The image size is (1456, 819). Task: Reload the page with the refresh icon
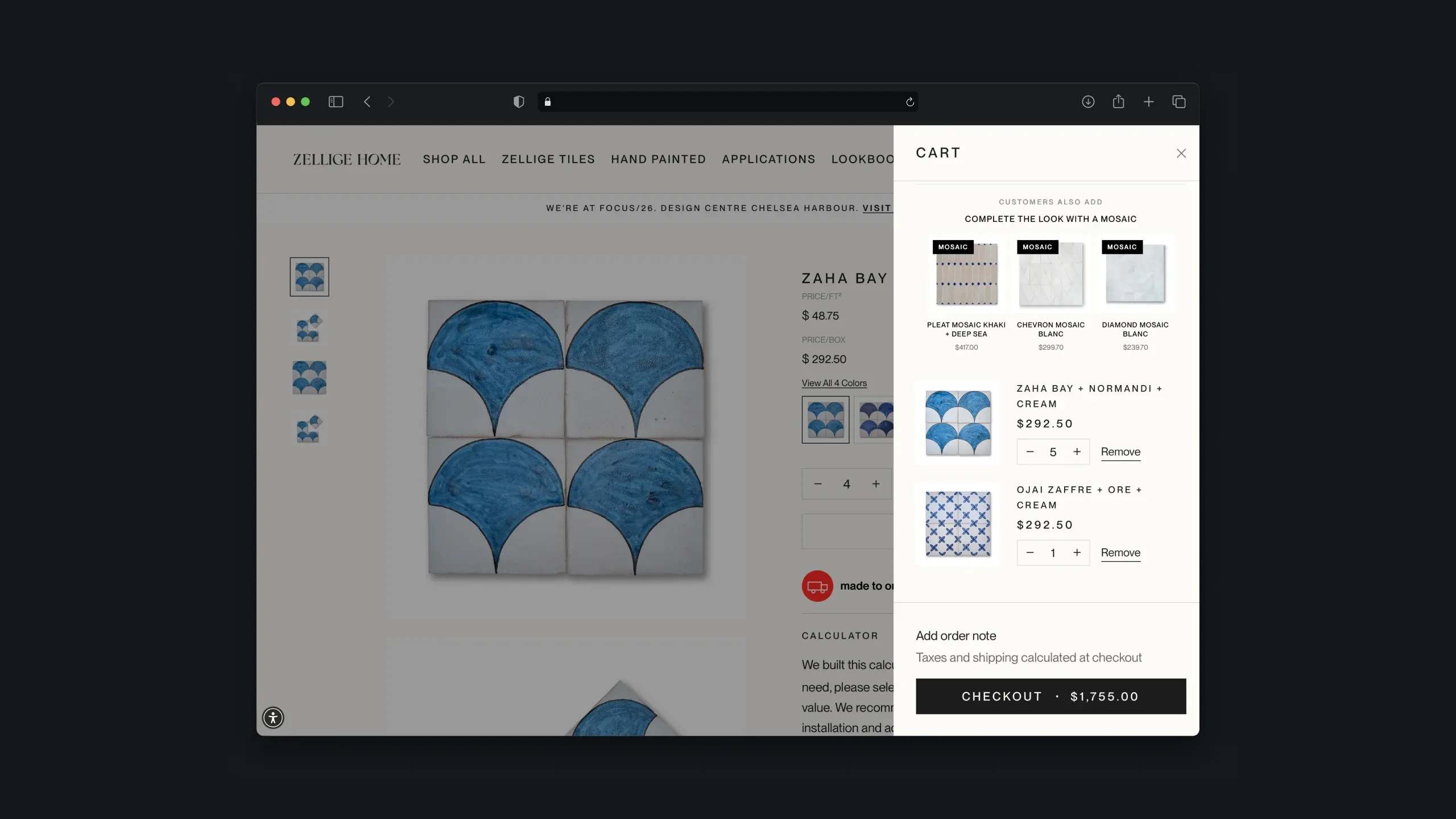click(910, 102)
